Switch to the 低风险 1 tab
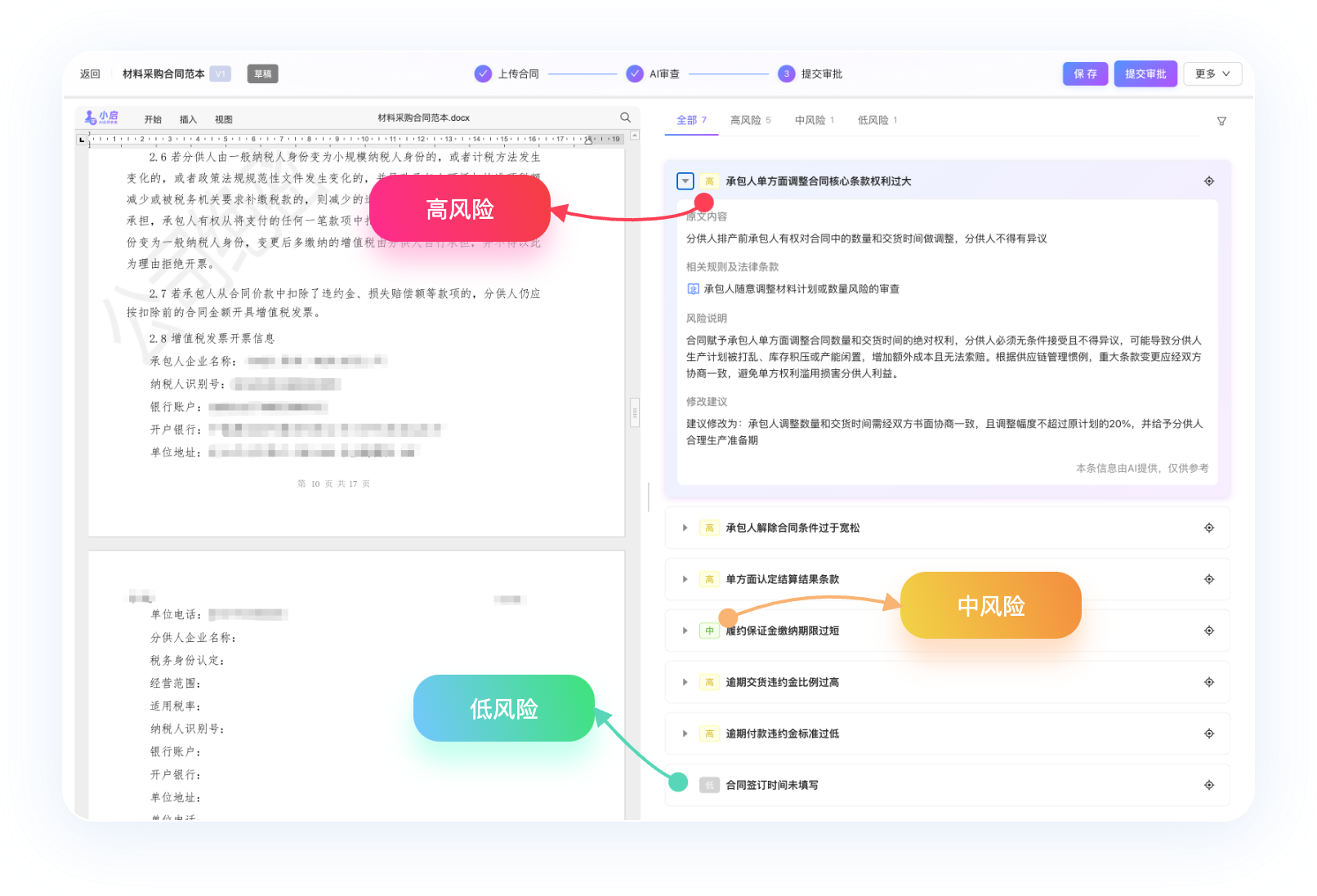The height and width of the screenshot is (896, 1317). pos(877,120)
